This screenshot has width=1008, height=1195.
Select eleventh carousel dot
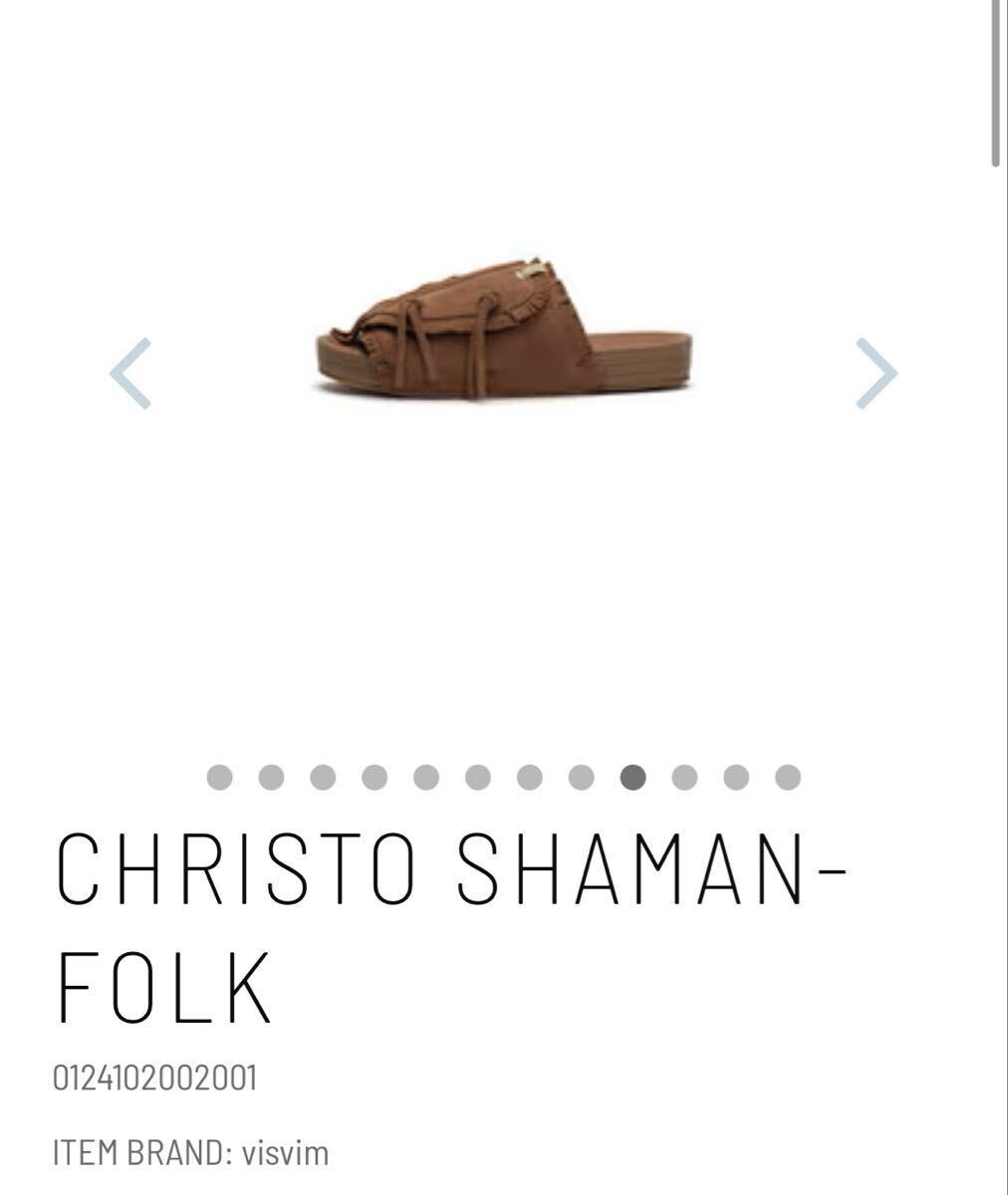coord(736,777)
